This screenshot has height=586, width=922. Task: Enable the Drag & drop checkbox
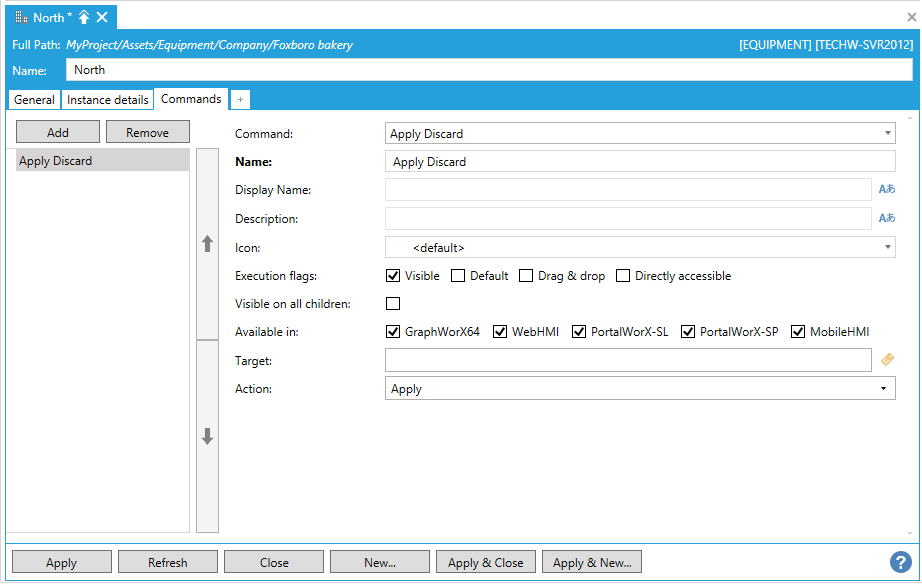tap(526, 276)
